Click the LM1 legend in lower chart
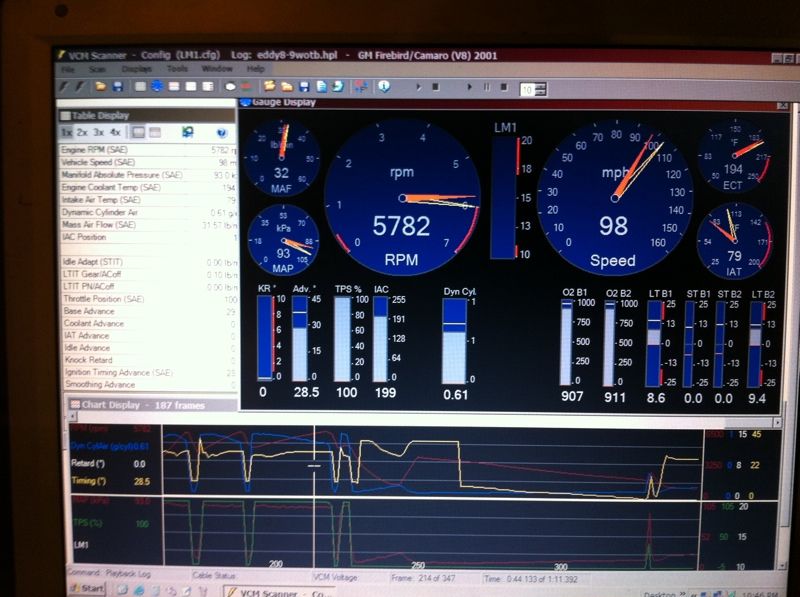800x597 pixels. (x=81, y=544)
